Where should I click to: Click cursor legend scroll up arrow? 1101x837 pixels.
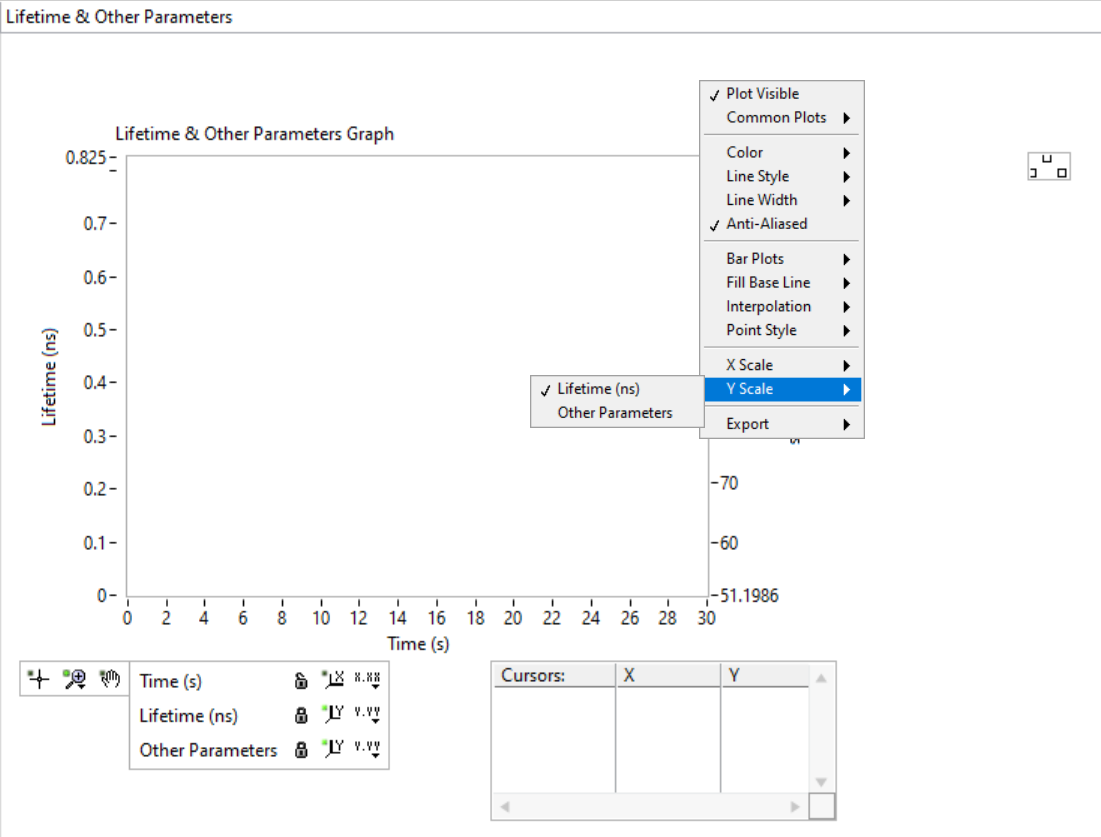coord(821,678)
